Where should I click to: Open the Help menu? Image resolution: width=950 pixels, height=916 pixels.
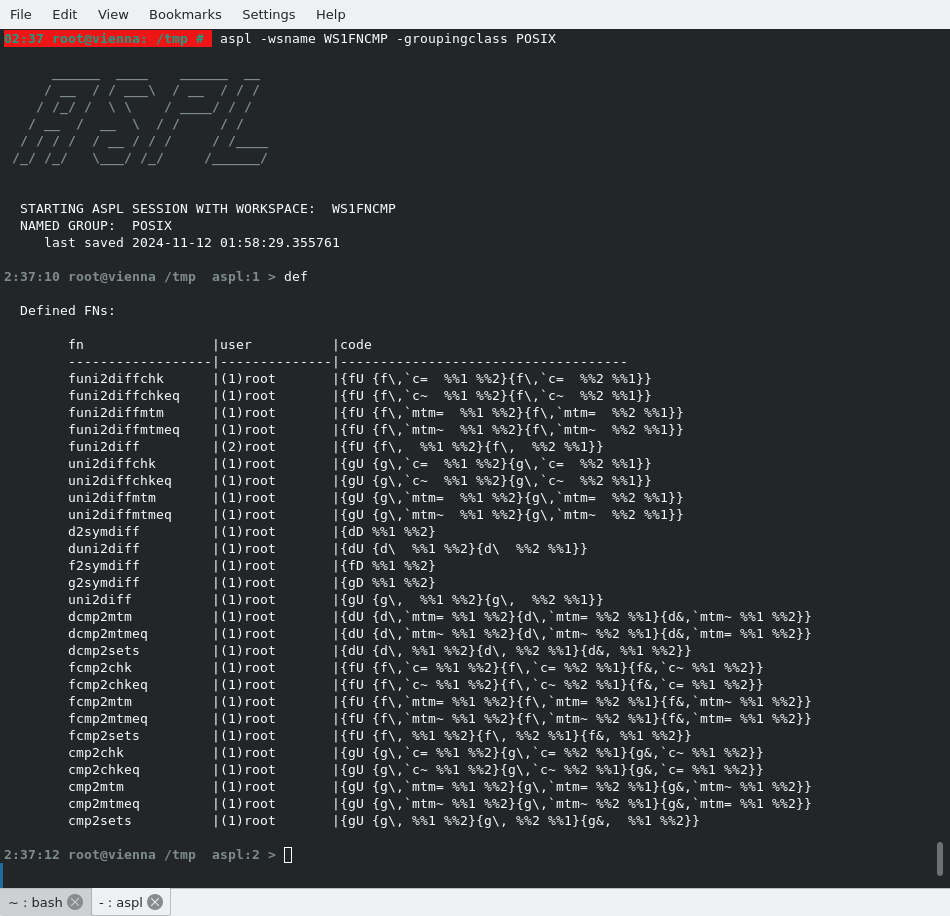[330, 14]
